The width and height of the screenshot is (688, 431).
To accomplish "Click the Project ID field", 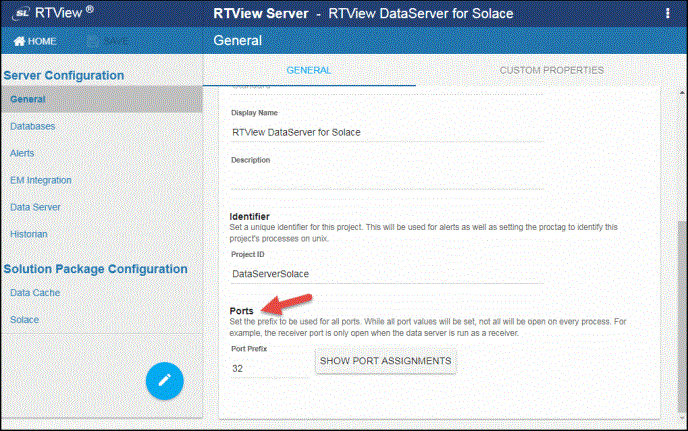I will tap(387, 273).
